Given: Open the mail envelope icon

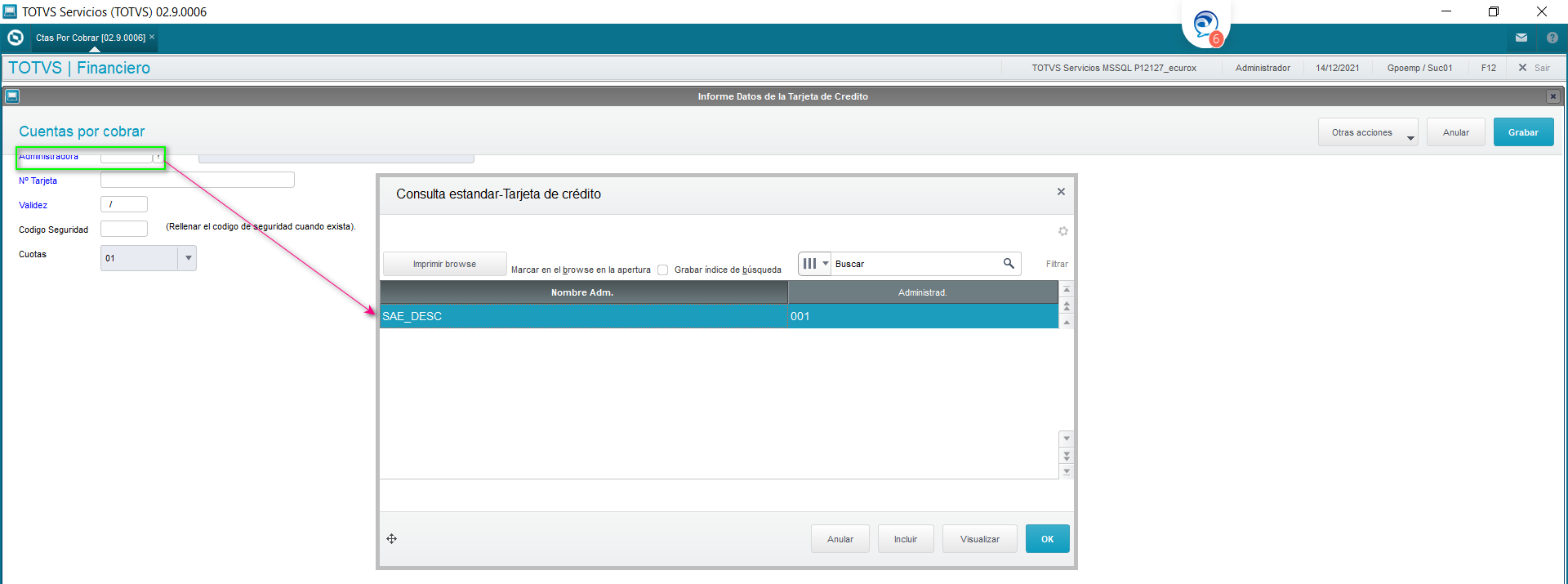Looking at the screenshot, I should coord(1521,38).
